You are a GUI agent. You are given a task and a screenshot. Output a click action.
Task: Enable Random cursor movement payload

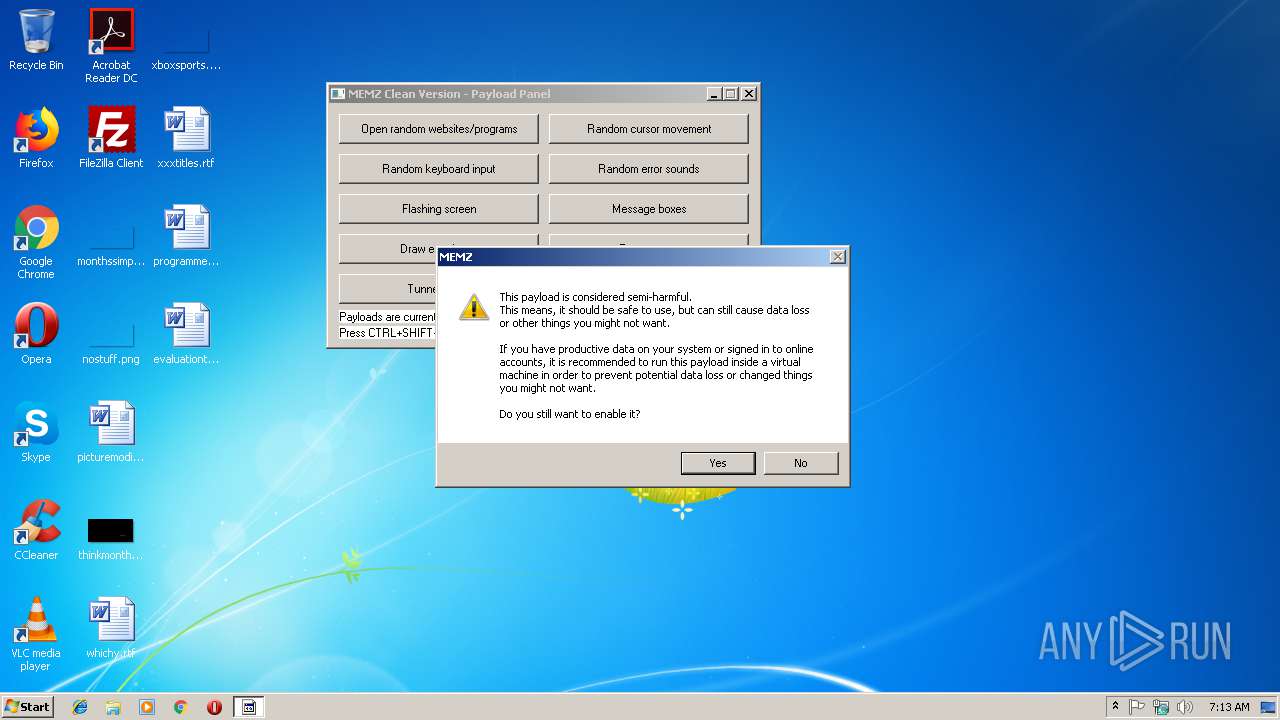(649, 129)
